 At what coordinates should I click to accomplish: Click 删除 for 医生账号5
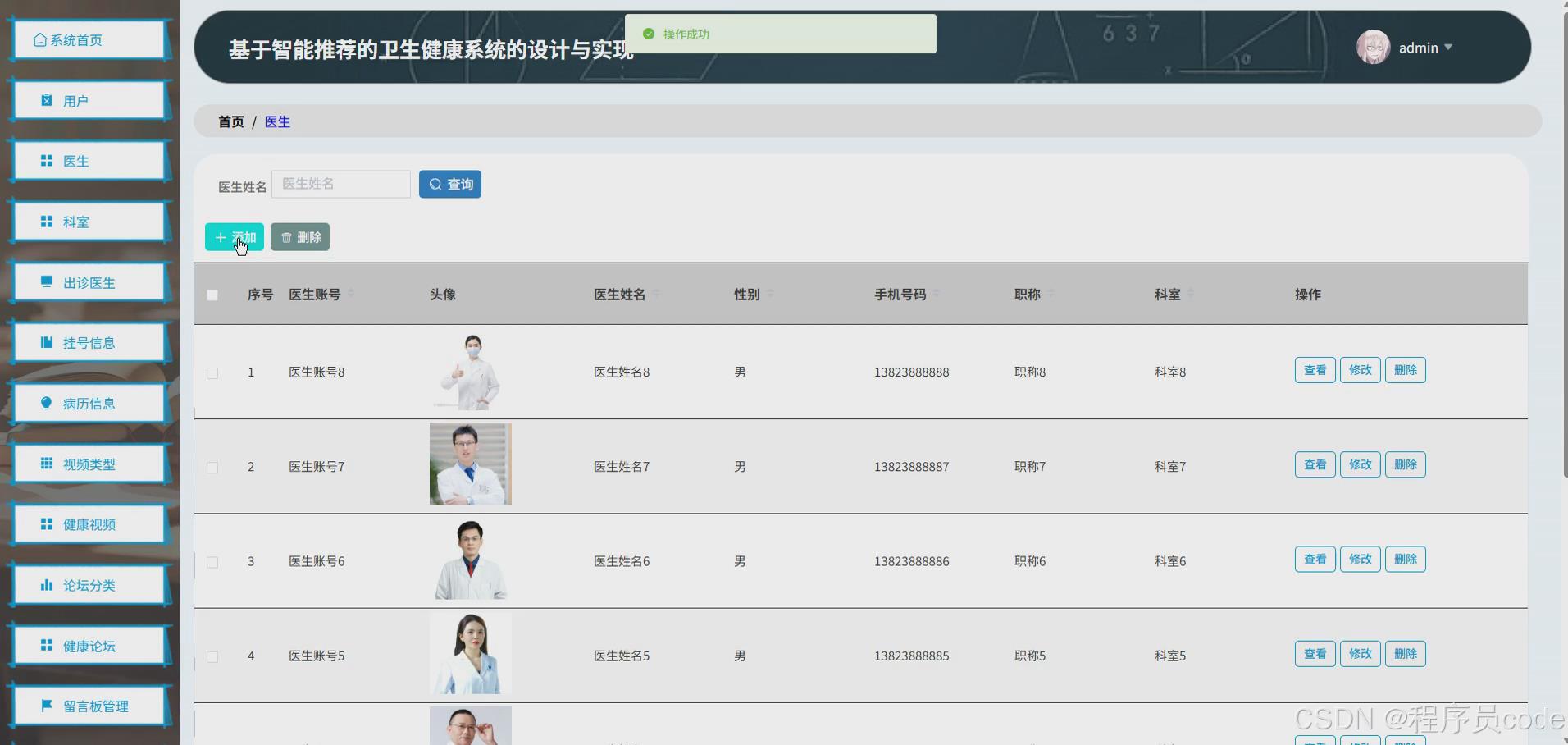(x=1405, y=654)
